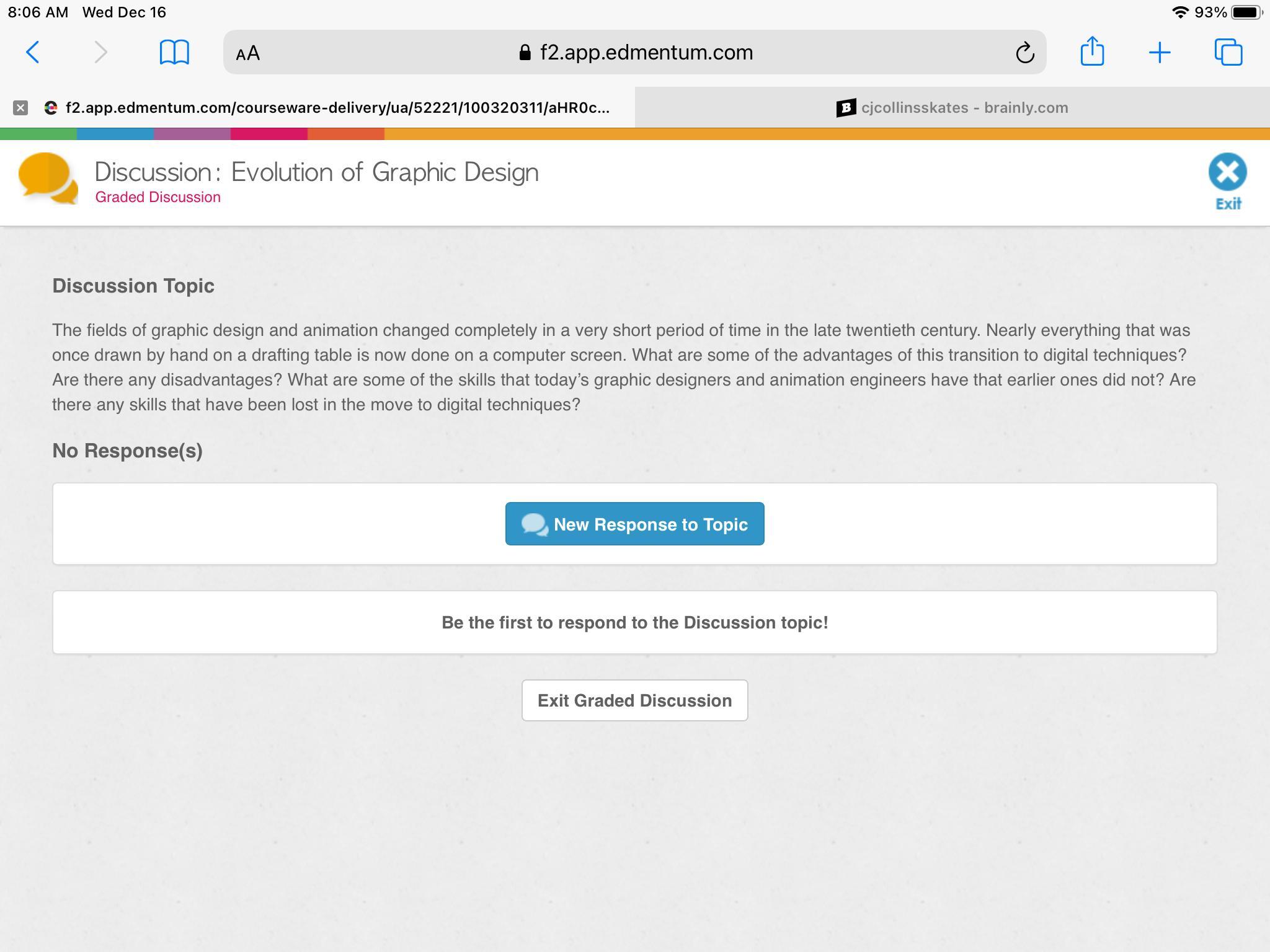
Task: Tap the Safari back arrow
Action: [x=33, y=52]
